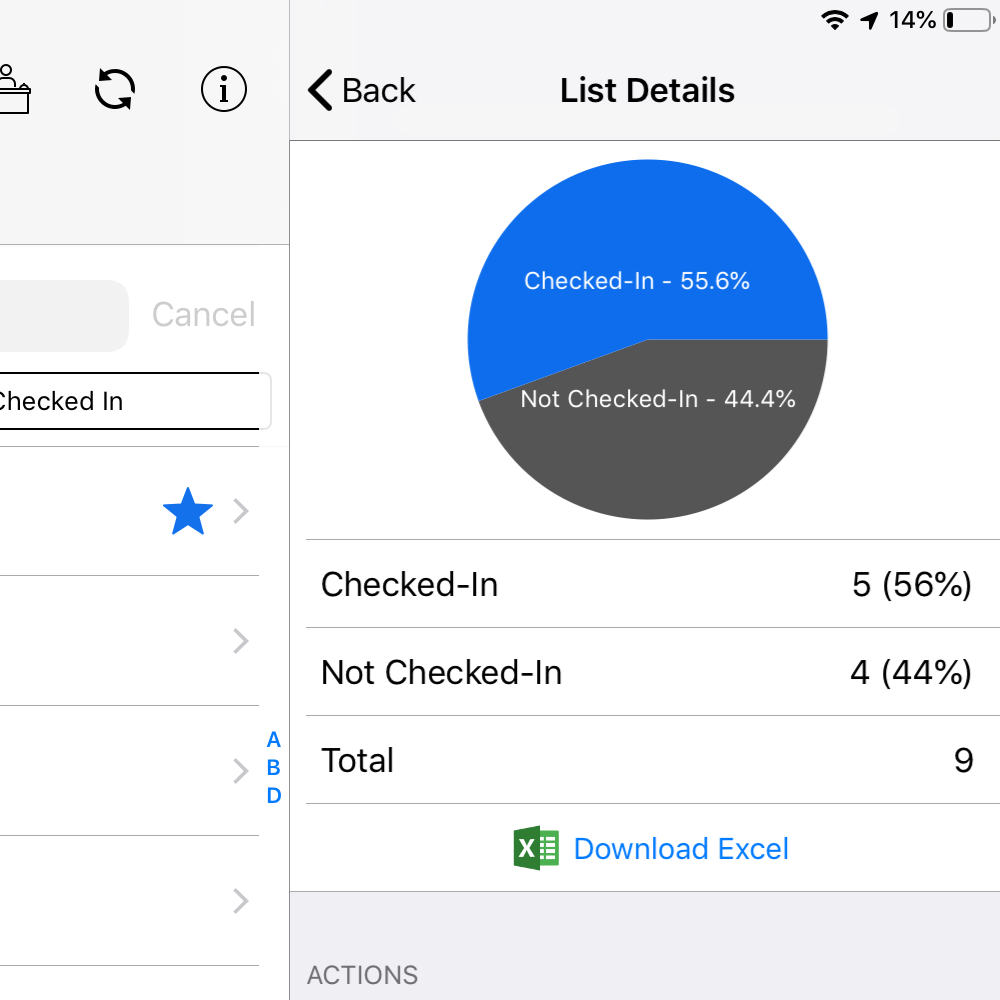Tap the location arrow status icon
The image size is (1000, 1000).
(x=869, y=20)
